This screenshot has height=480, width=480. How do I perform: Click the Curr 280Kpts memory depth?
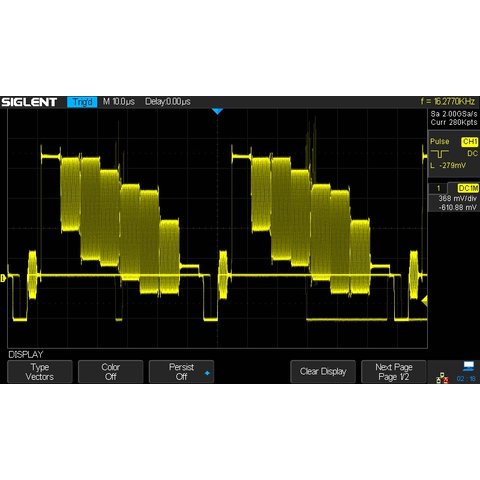coord(454,122)
